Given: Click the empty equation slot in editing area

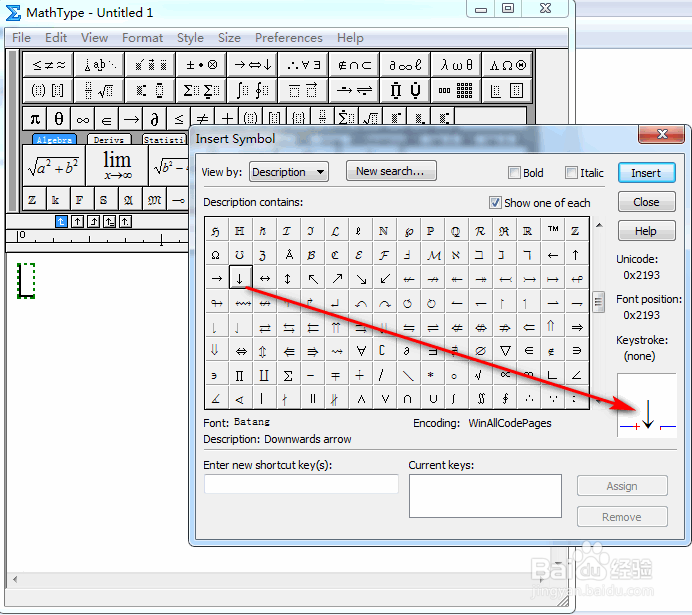Looking at the screenshot, I should 26,281.
